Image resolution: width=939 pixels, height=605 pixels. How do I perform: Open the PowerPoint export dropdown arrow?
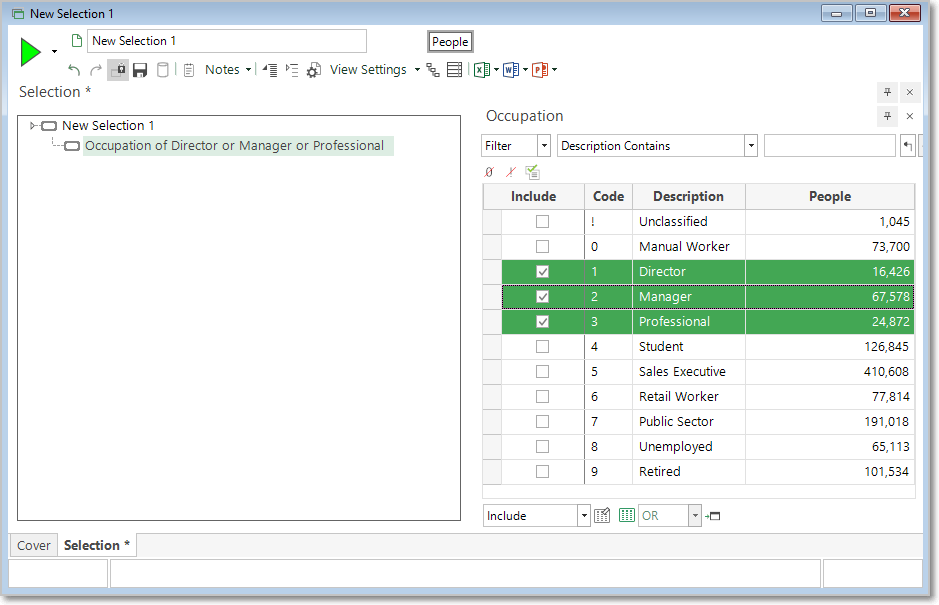[x=555, y=70]
